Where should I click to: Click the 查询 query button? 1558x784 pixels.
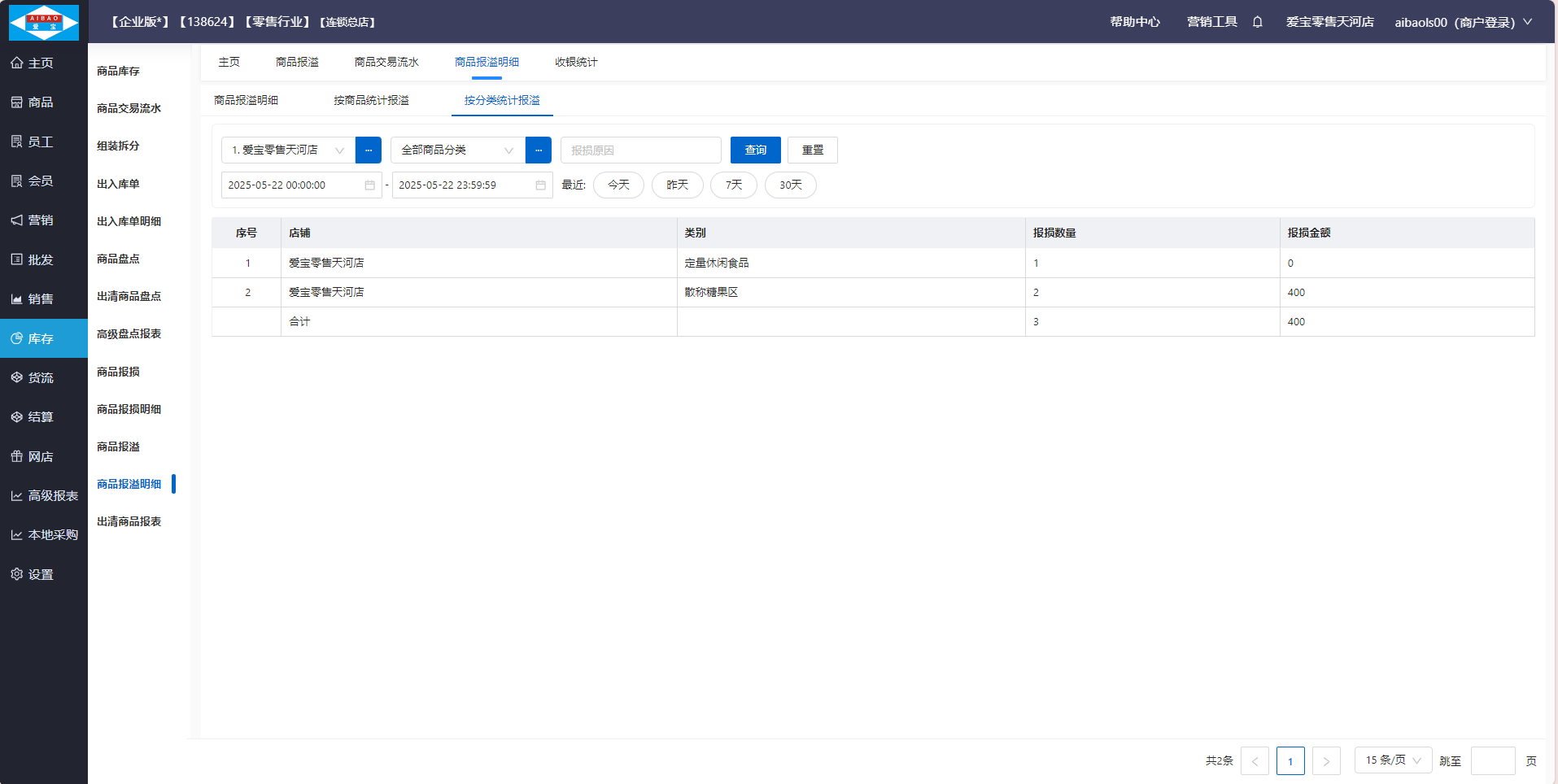[755, 150]
